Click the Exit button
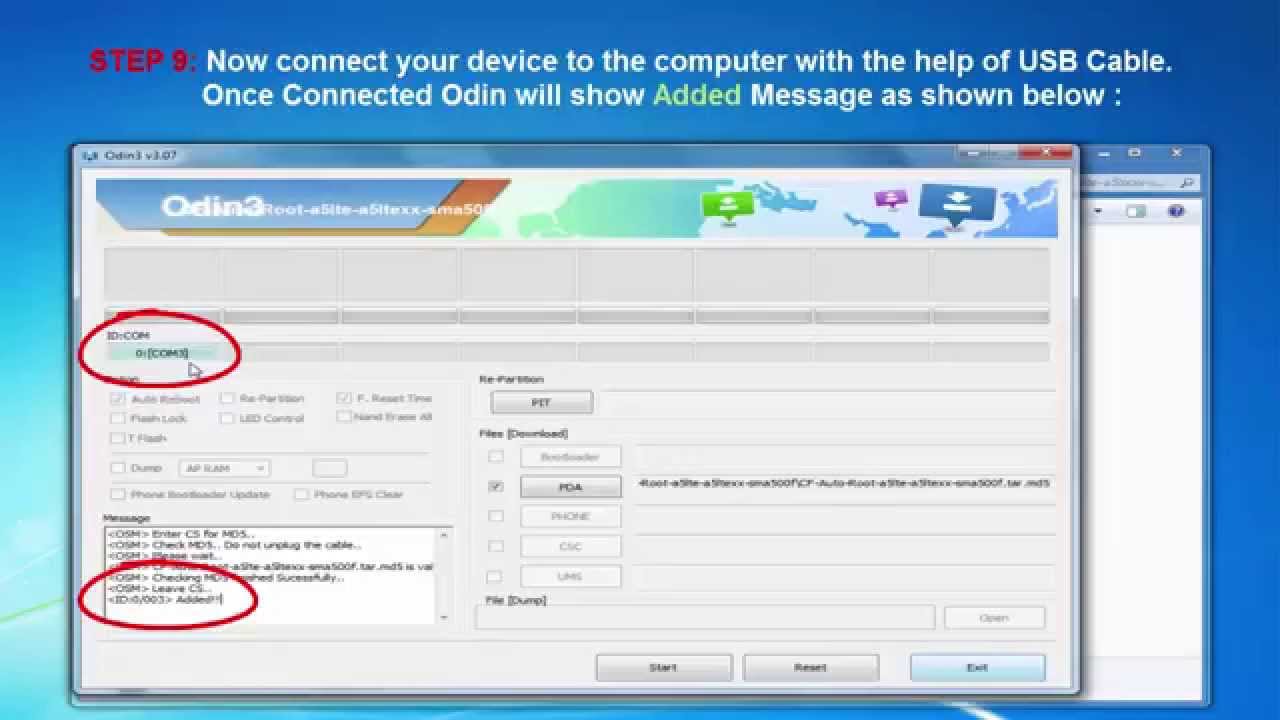1280x720 pixels. (977, 667)
